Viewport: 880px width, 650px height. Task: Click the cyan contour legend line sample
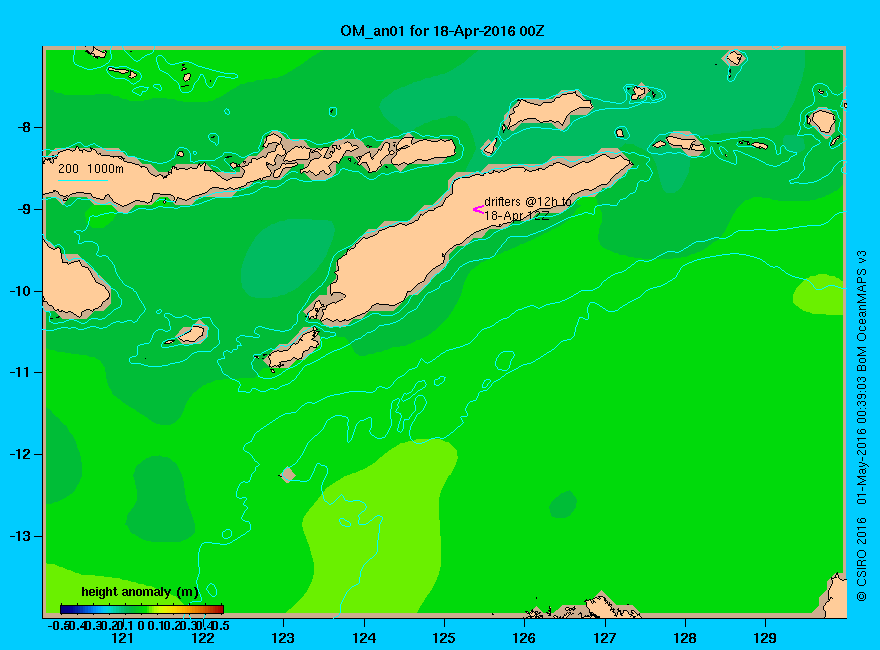pos(82,180)
